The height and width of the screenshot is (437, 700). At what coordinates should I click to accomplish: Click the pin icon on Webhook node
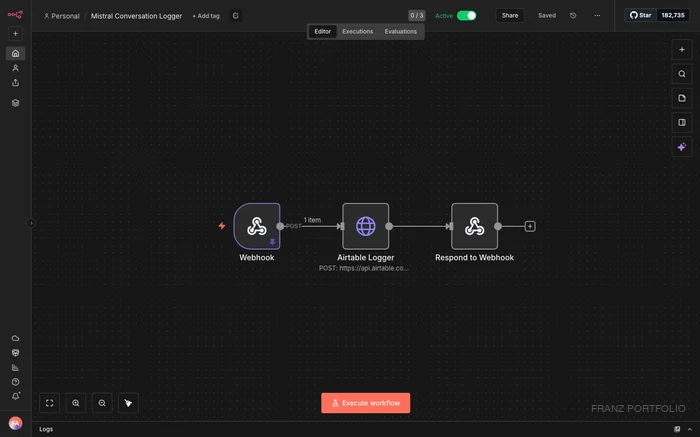[272, 241]
